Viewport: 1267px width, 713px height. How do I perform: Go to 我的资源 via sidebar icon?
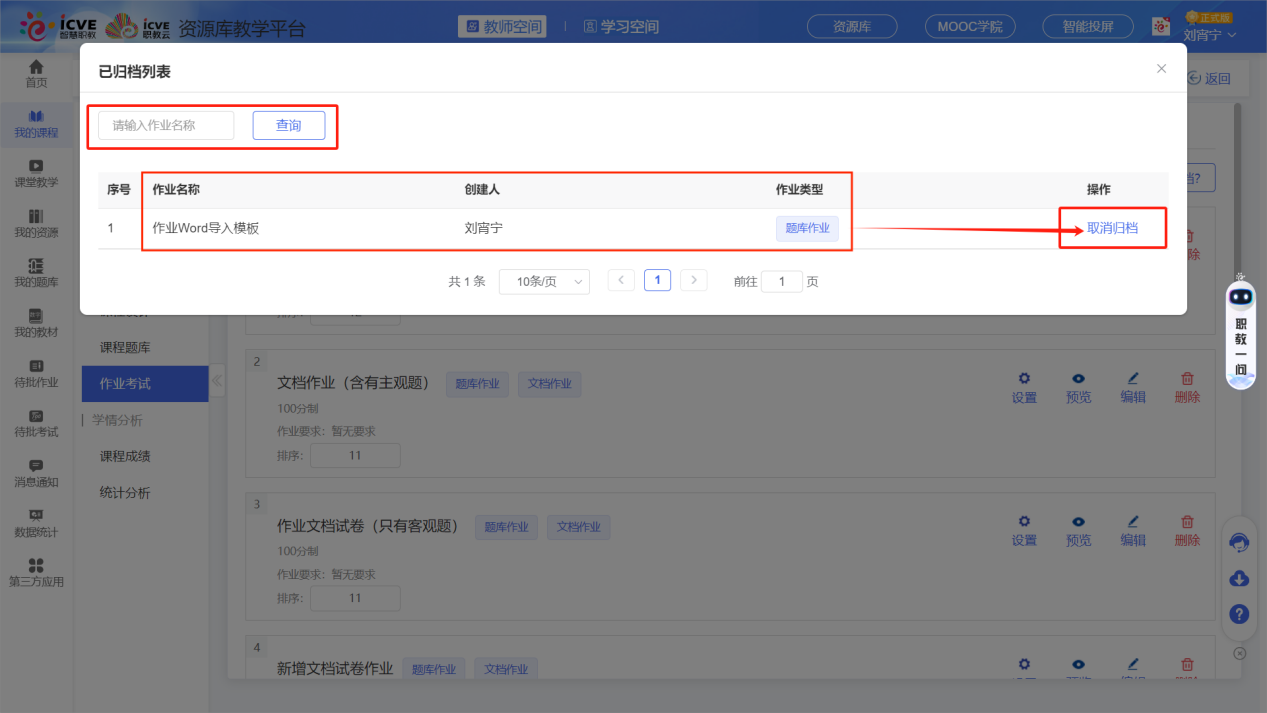tap(36, 225)
